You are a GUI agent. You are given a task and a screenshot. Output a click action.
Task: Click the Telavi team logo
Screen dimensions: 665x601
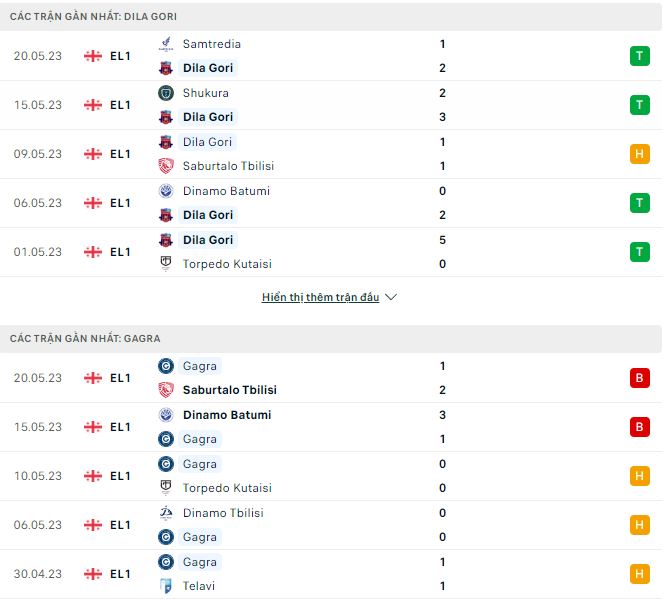pos(166,586)
